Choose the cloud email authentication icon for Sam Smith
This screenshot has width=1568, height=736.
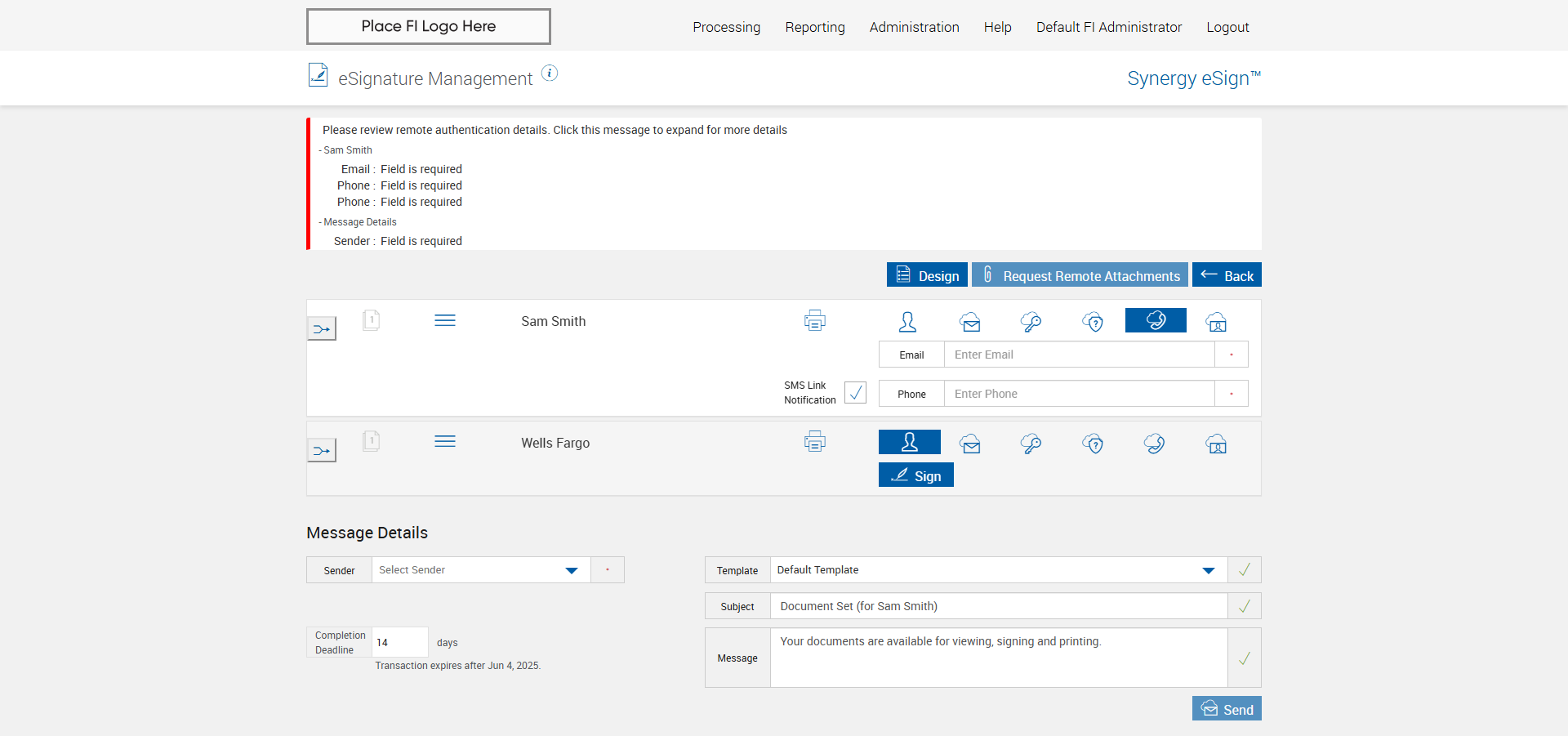point(970,322)
